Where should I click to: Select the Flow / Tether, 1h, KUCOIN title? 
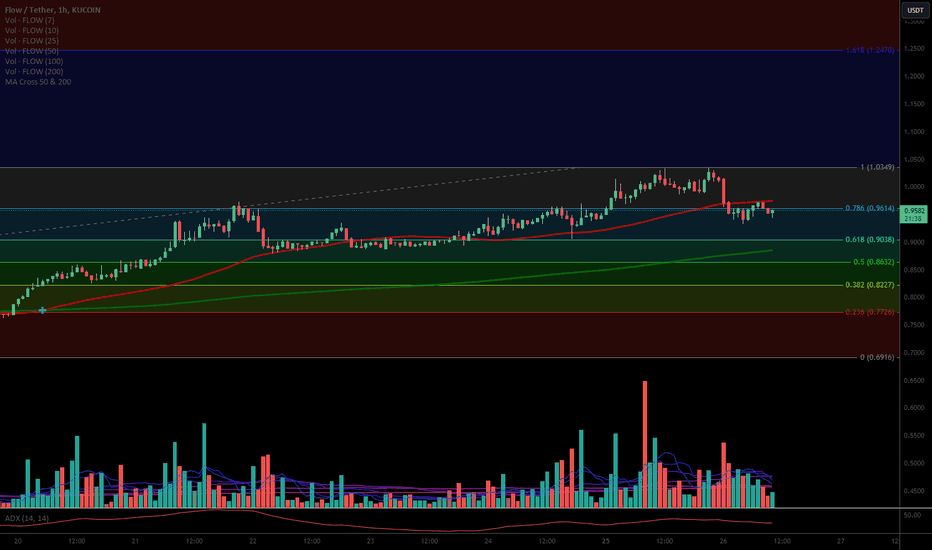point(52,10)
